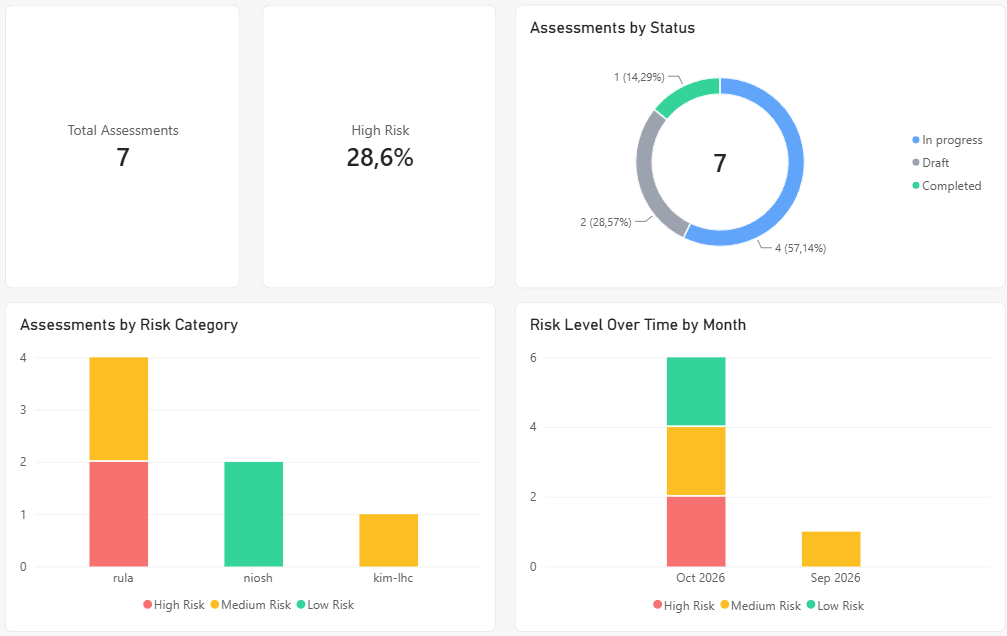Select Medium Risk legend in Risk Category chart
This screenshot has width=1007, height=636.
pos(250,605)
